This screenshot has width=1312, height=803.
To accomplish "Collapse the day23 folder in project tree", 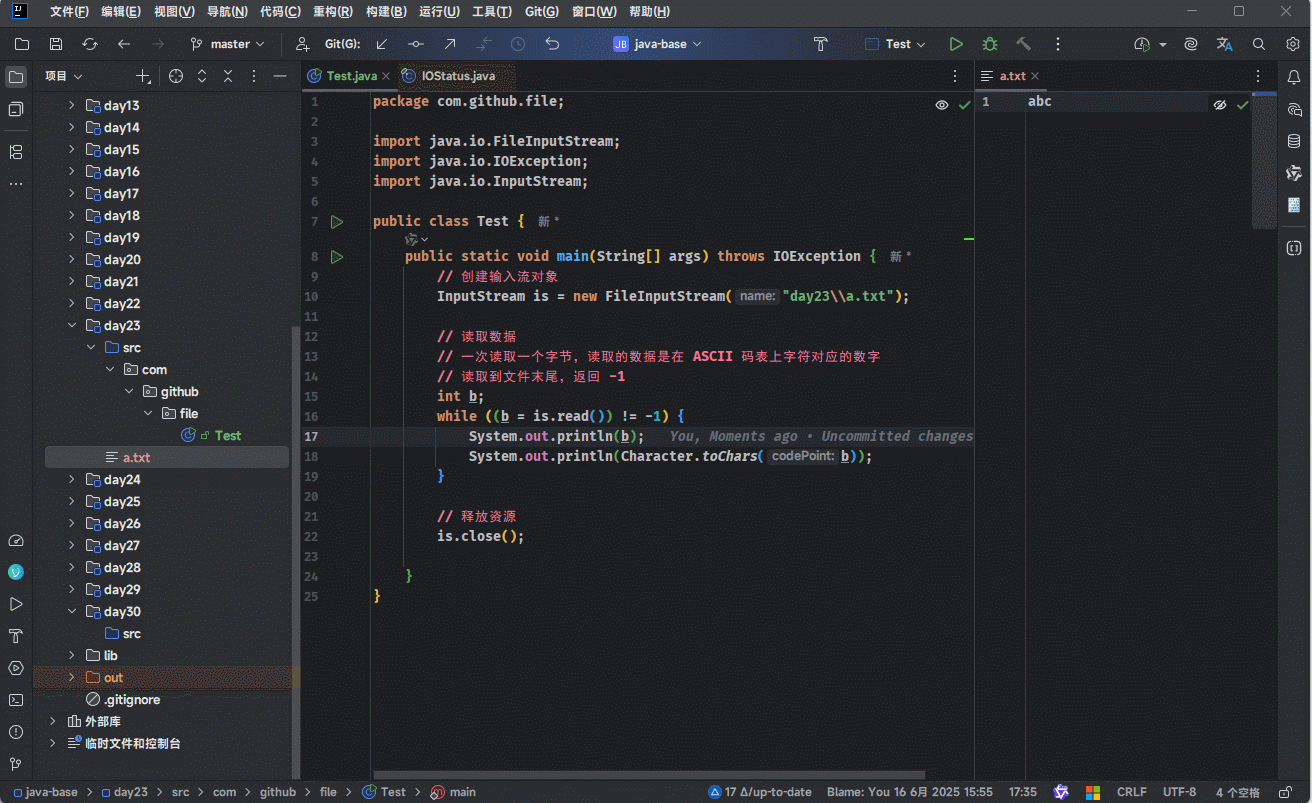I will (x=72, y=326).
